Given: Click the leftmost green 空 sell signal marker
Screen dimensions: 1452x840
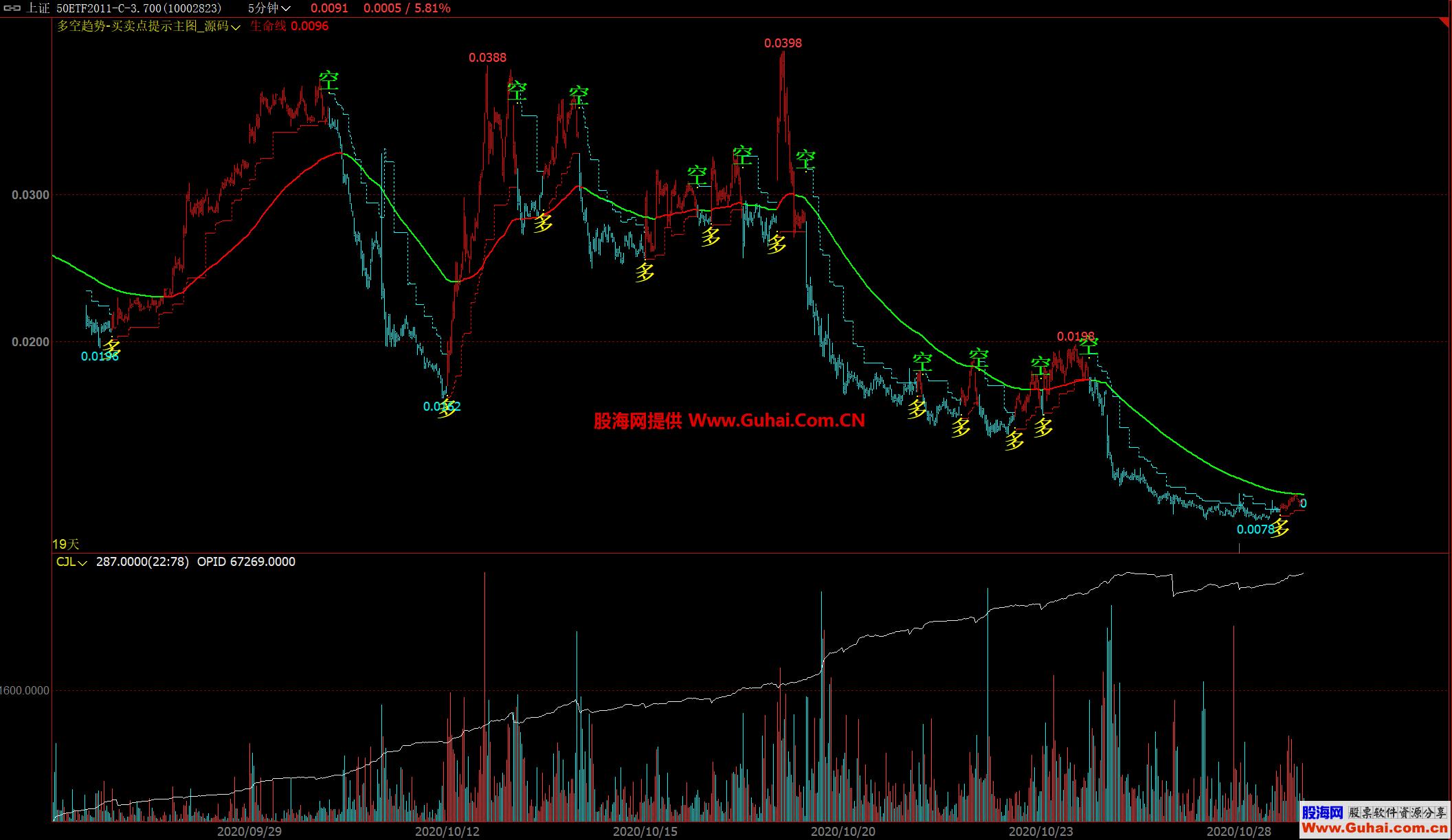Looking at the screenshot, I should click(x=328, y=80).
